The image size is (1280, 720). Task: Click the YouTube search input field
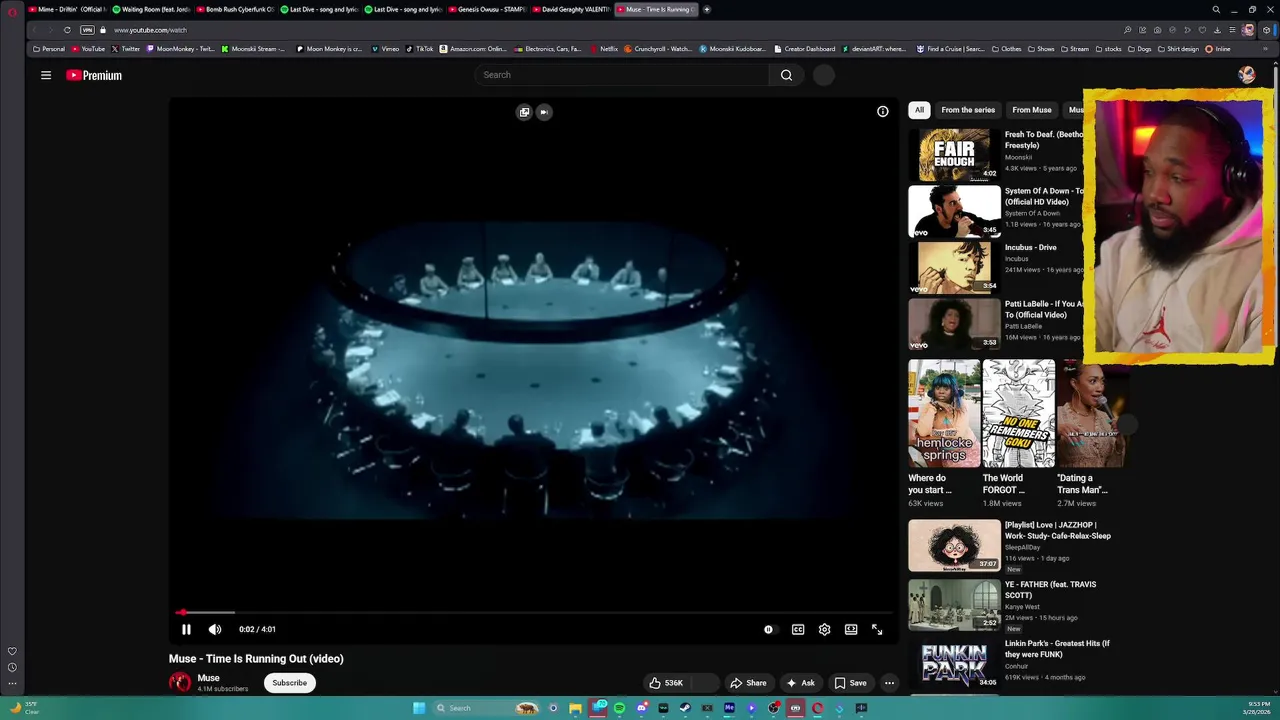pyautogui.click(x=622, y=75)
